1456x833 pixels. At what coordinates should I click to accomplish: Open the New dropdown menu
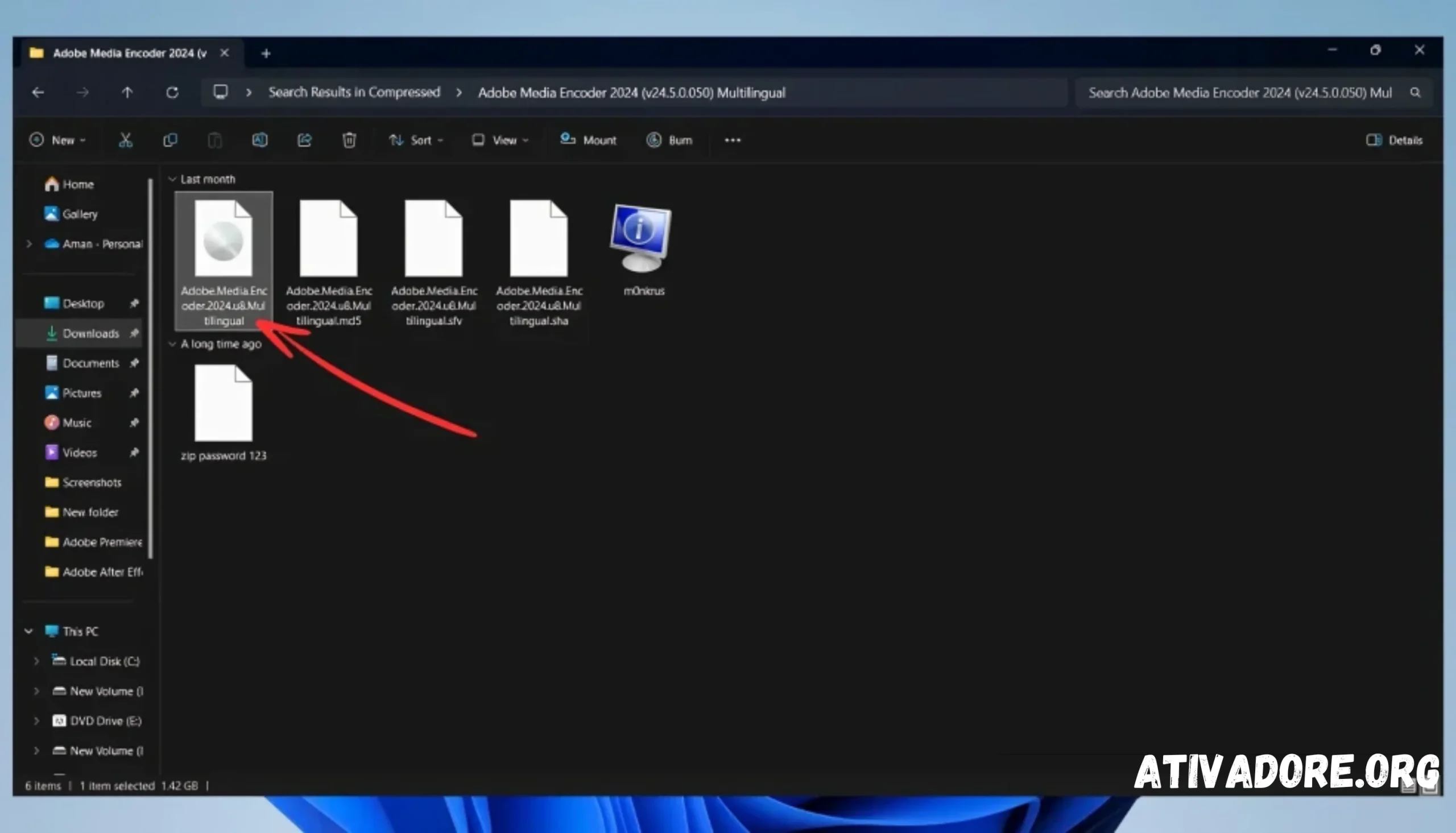coord(58,140)
